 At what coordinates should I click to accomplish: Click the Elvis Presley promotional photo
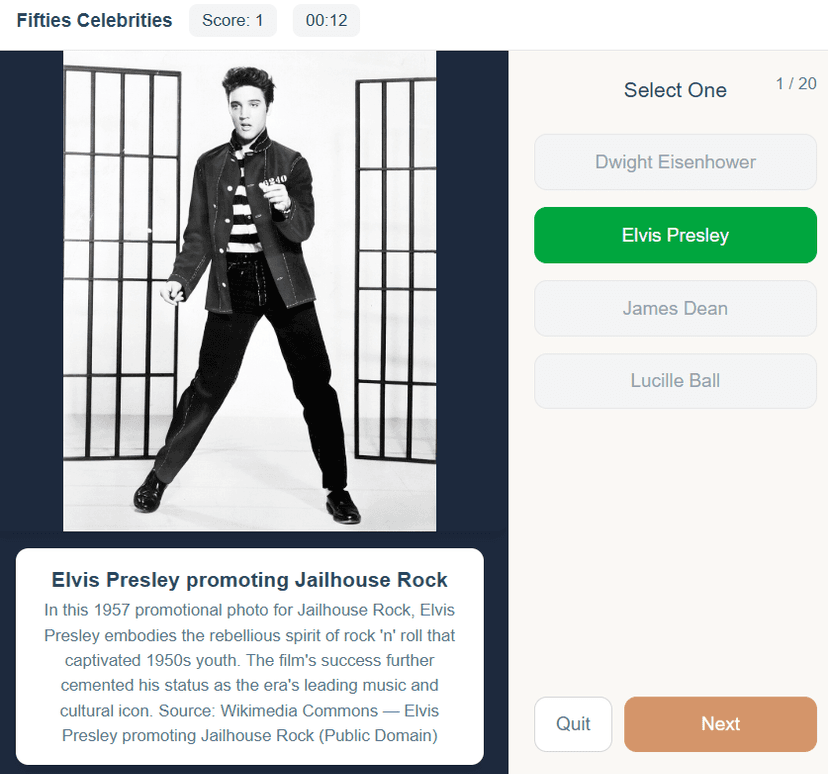pyautogui.click(x=250, y=290)
